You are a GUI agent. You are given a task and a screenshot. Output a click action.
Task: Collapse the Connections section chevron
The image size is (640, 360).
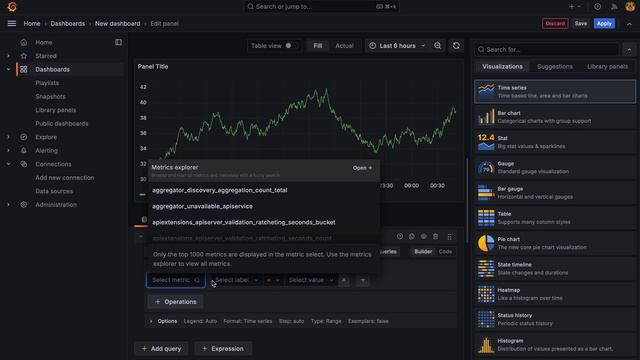[x=9, y=164]
